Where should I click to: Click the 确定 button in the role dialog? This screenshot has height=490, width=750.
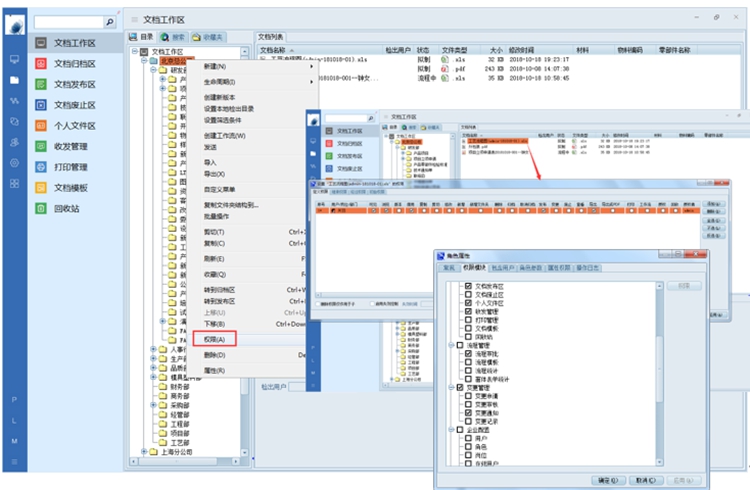(606, 478)
